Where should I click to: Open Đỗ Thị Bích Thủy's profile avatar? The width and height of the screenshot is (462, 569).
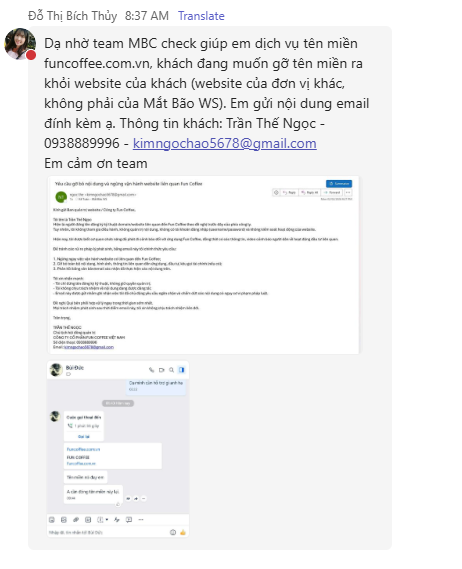pyautogui.click(x=20, y=44)
